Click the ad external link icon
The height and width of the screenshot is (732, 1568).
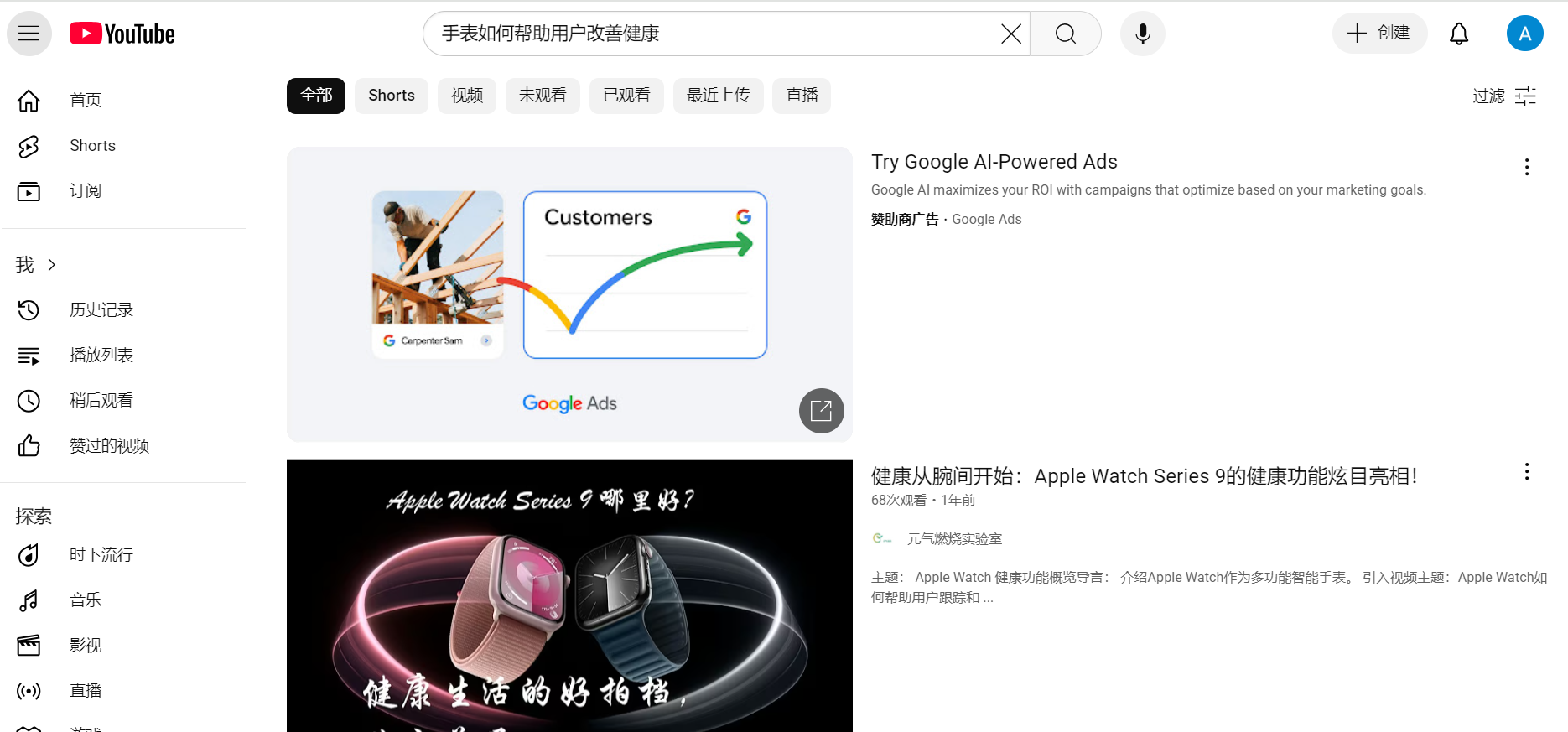[x=821, y=411]
